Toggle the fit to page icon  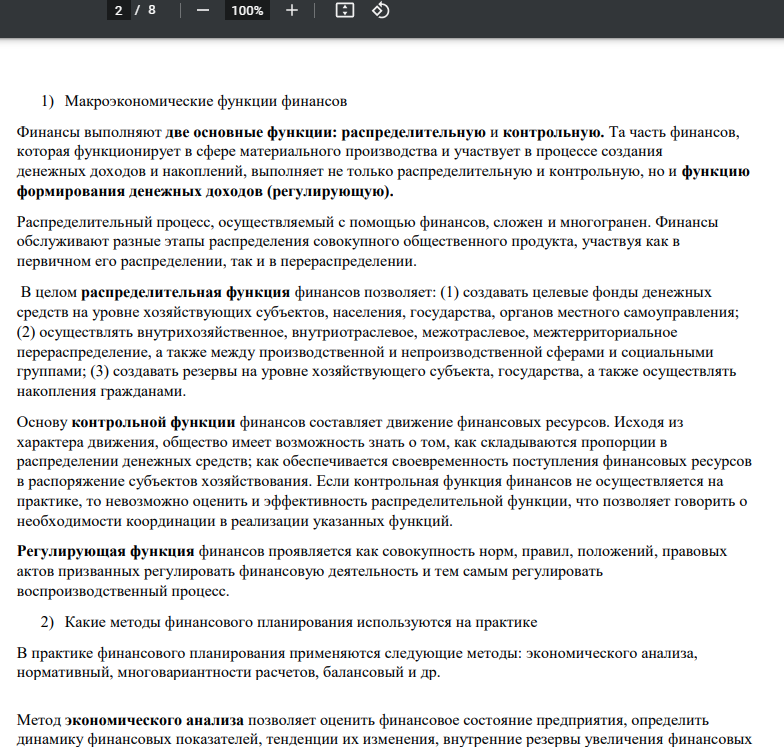point(344,11)
